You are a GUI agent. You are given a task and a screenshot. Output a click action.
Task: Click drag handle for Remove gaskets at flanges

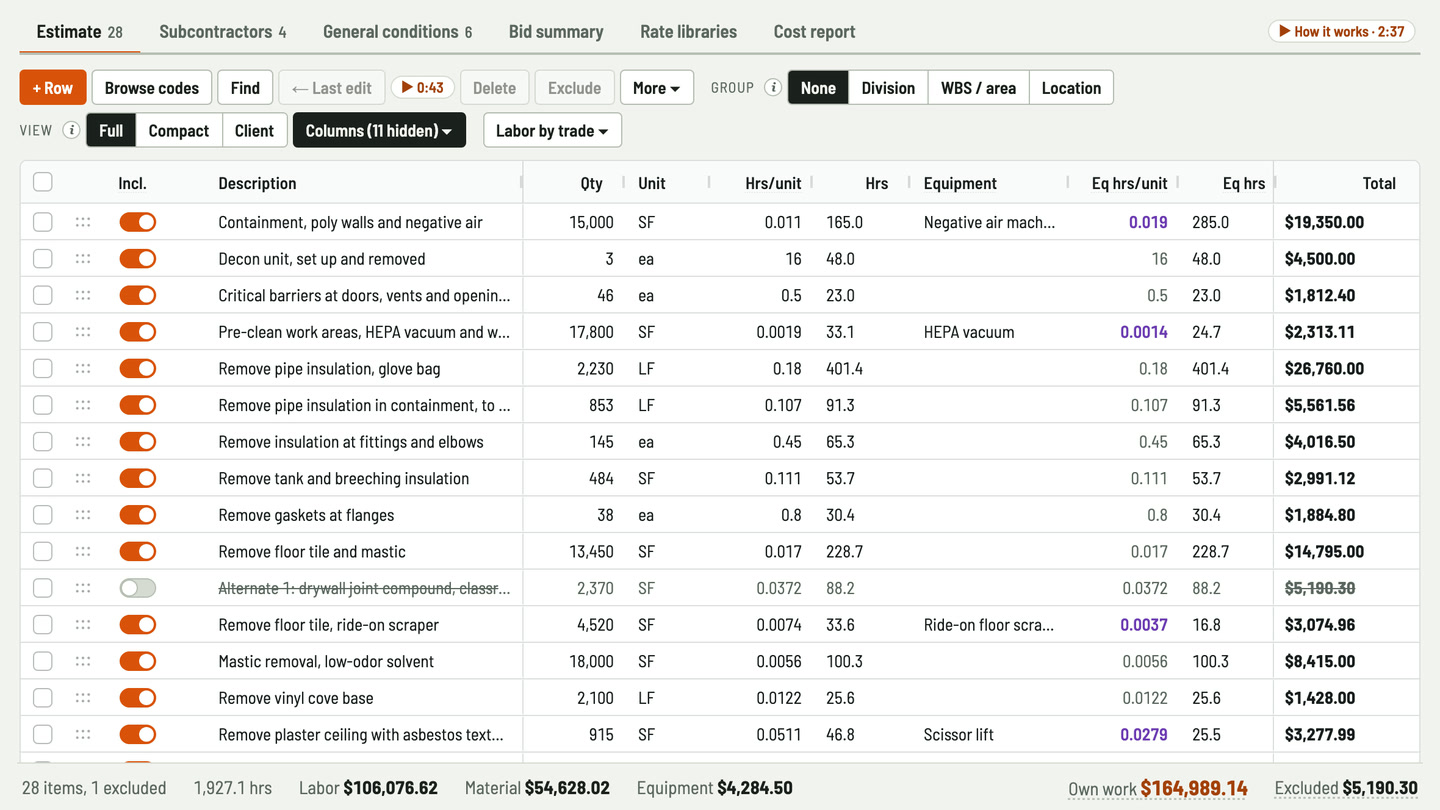pos(83,515)
